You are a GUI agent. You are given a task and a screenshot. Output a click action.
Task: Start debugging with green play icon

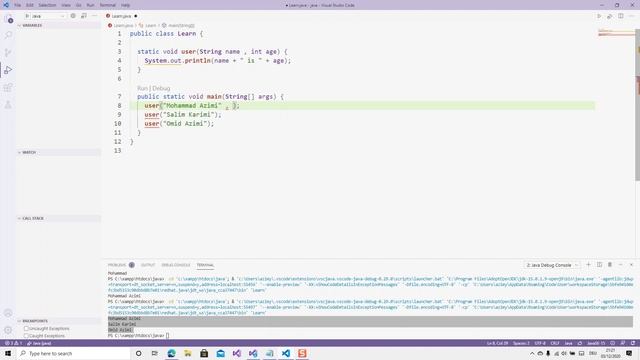tap(27, 16)
